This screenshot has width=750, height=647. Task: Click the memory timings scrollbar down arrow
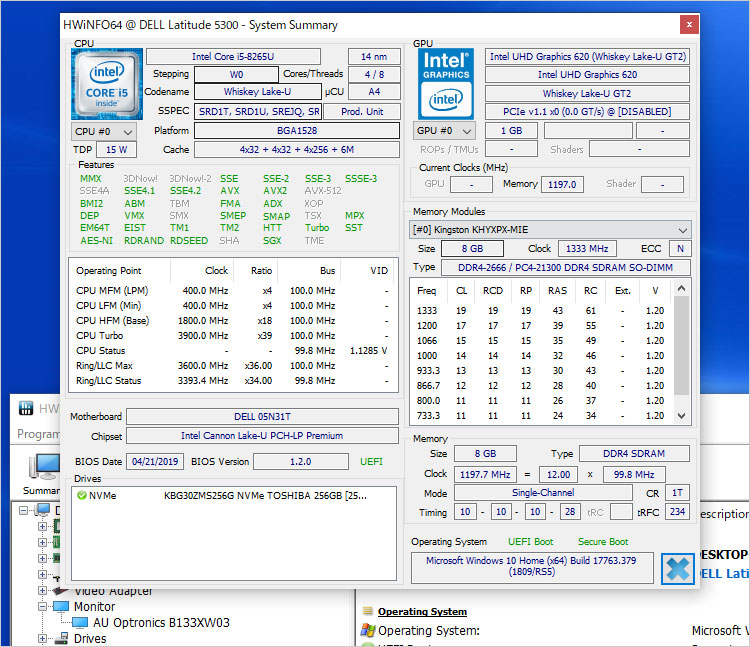[x=682, y=416]
